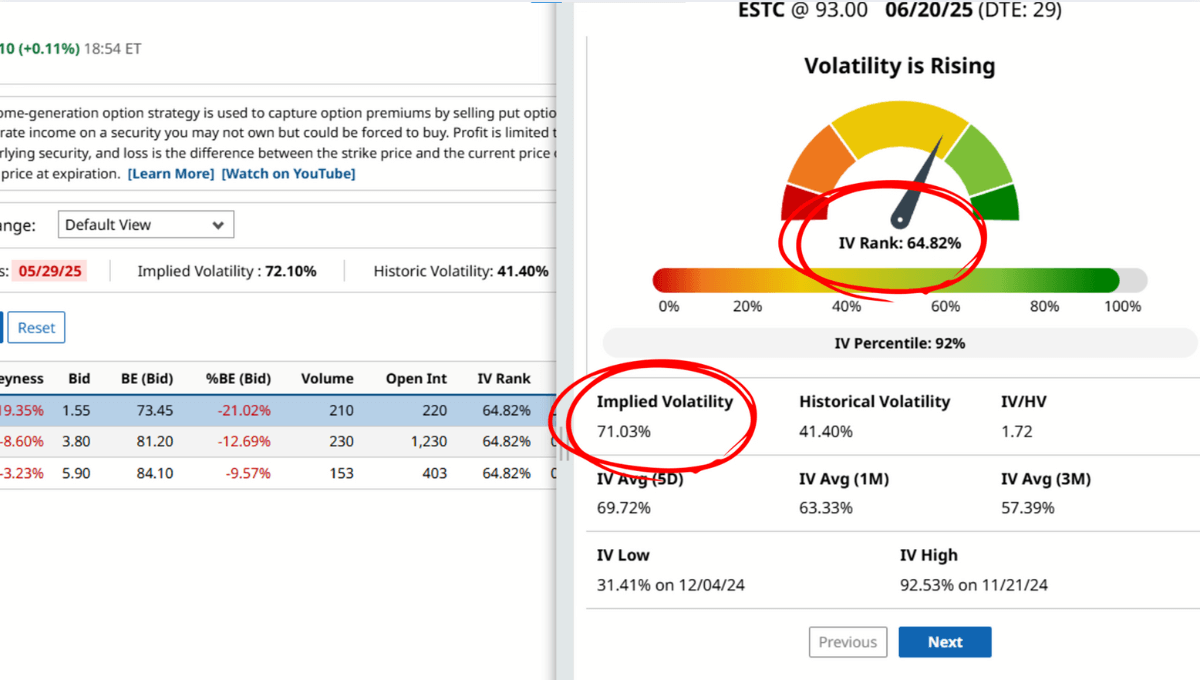This screenshot has height=680, width=1200.
Task: Expand the view range selector chevron
Action: click(218, 224)
